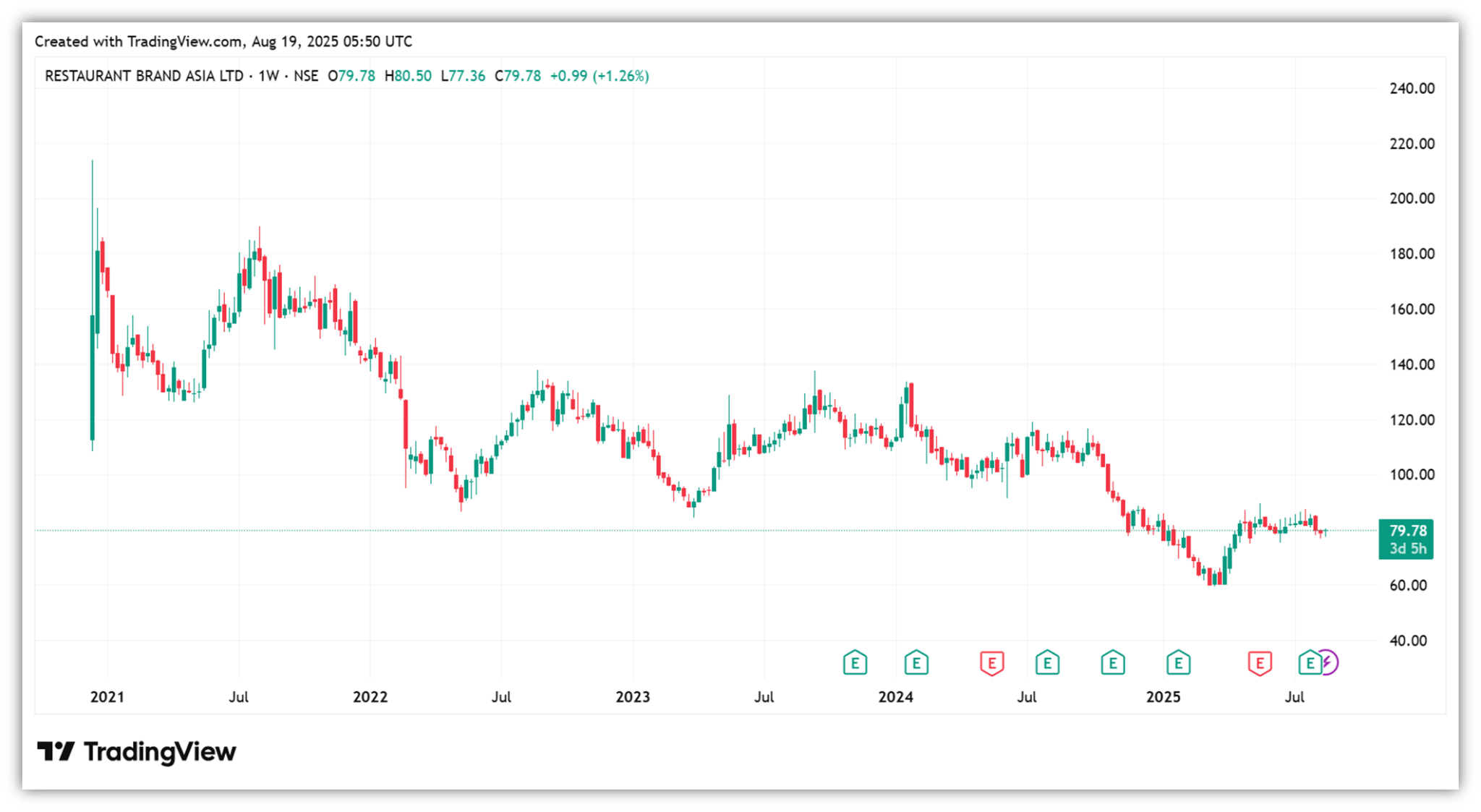Click the green earnings marker just before 2025
Image resolution: width=1481 pixels, height=812 pixels.
[1112, 662]
